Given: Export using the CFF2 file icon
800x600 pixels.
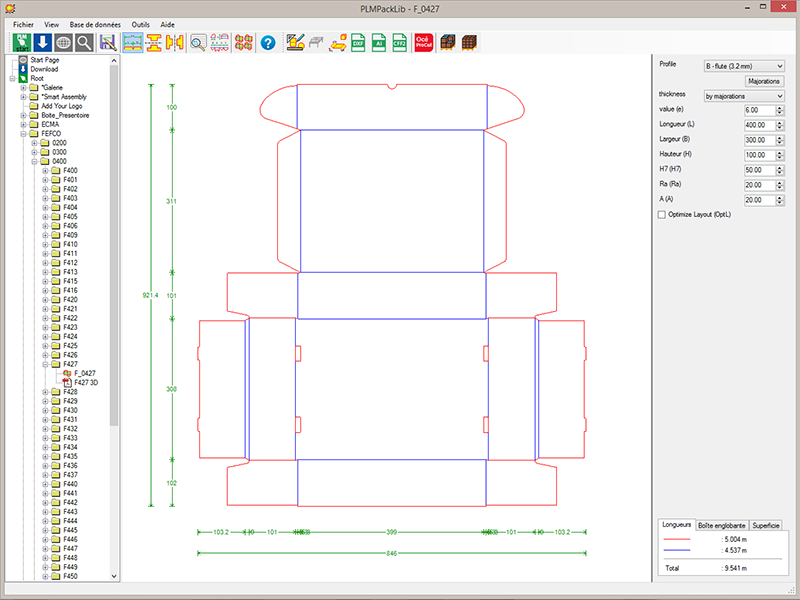Looking at the screenshot, I should coord(401,42).
